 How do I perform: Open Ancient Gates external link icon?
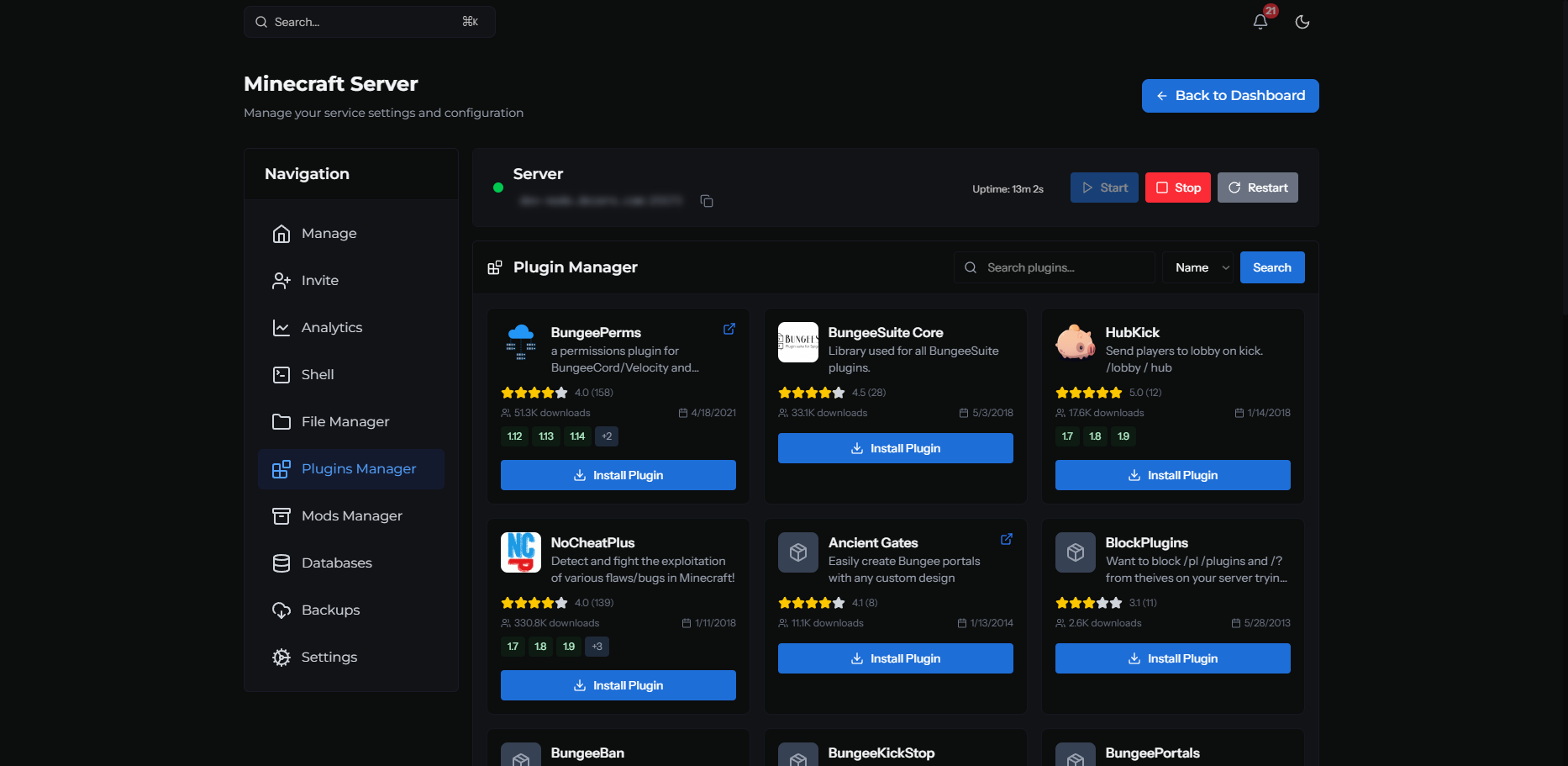1007,539
